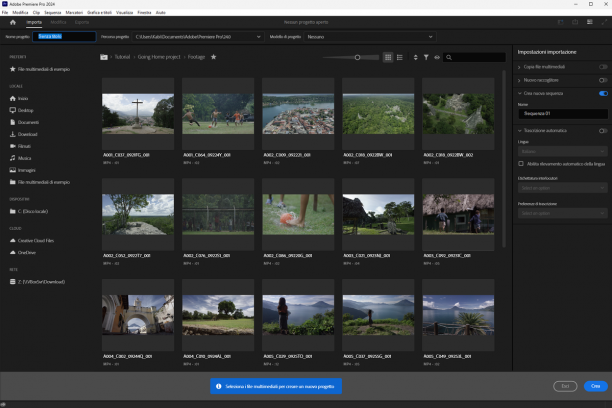The width and height of the screenshot is (612, 408).
Task: Adjust the thumbnail size slider
Action: click(357, 57)
